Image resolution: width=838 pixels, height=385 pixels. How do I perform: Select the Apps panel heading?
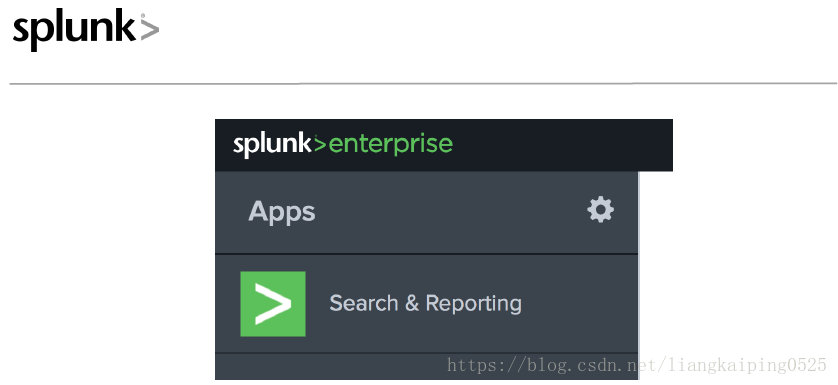tap(282, 212)
